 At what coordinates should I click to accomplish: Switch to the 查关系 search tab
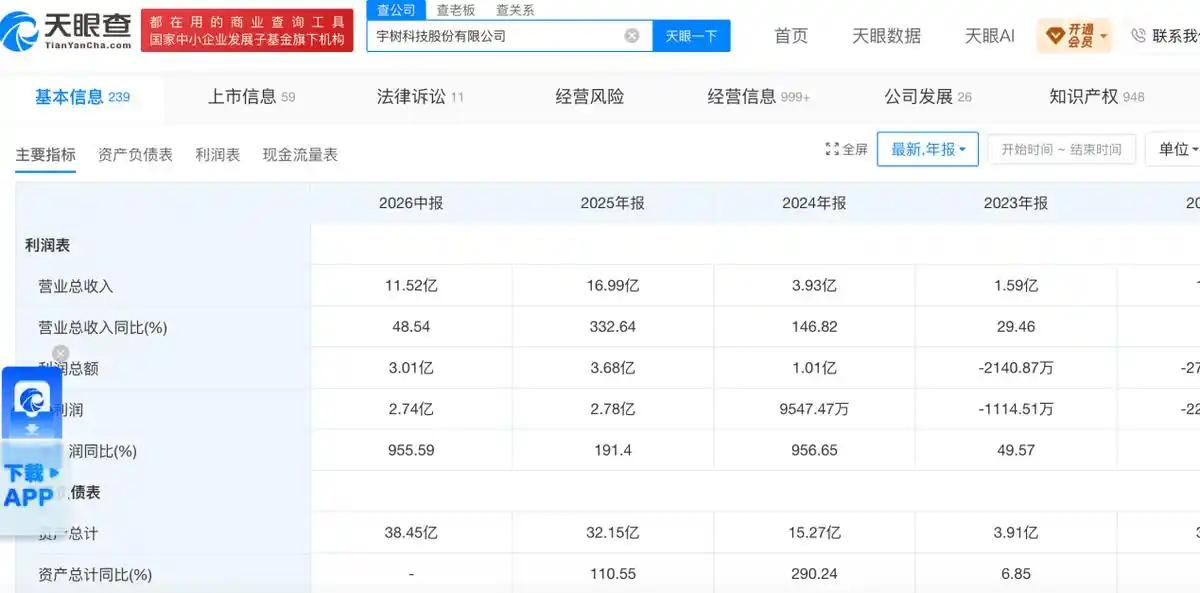pyautogui.click(x=515, y=10)
